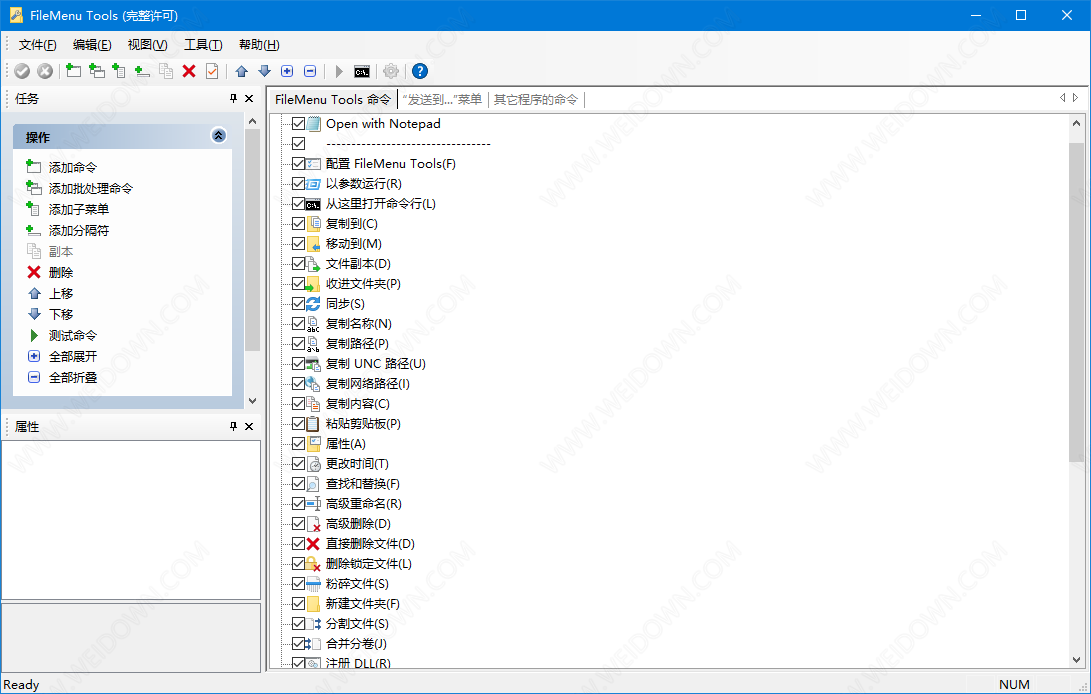
Task: Click the lock icon beside 删除锁定文件(L)
Action: (x=314, y=564)
